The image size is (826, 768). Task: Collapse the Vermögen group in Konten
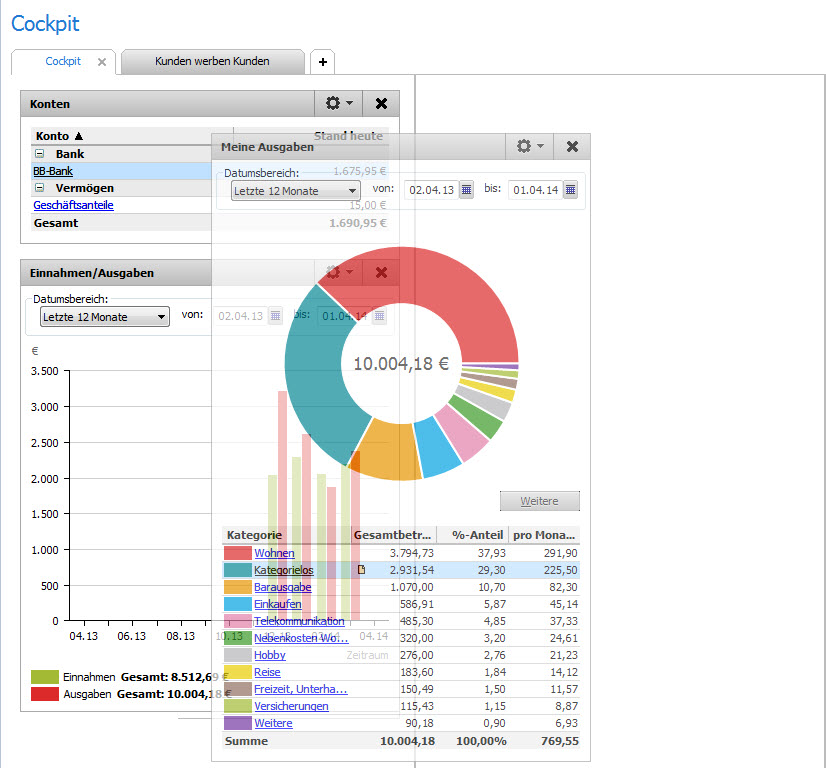click(x=40, y=188)
